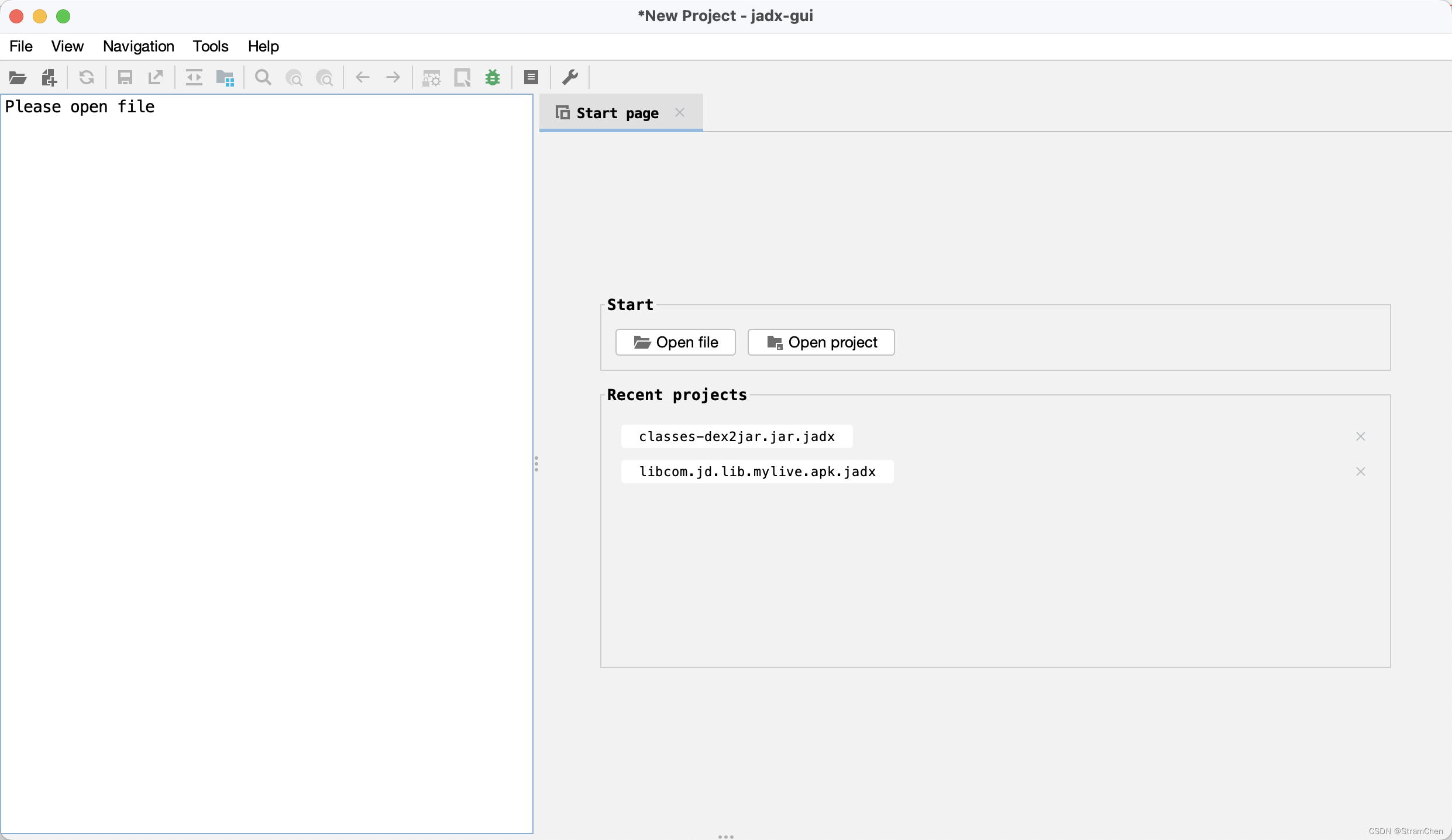Click the open file folder toolbar icon
Image resolution: width=1452 pixels, height=840 pixels.
pyautogui.click(x=18, y=77)
